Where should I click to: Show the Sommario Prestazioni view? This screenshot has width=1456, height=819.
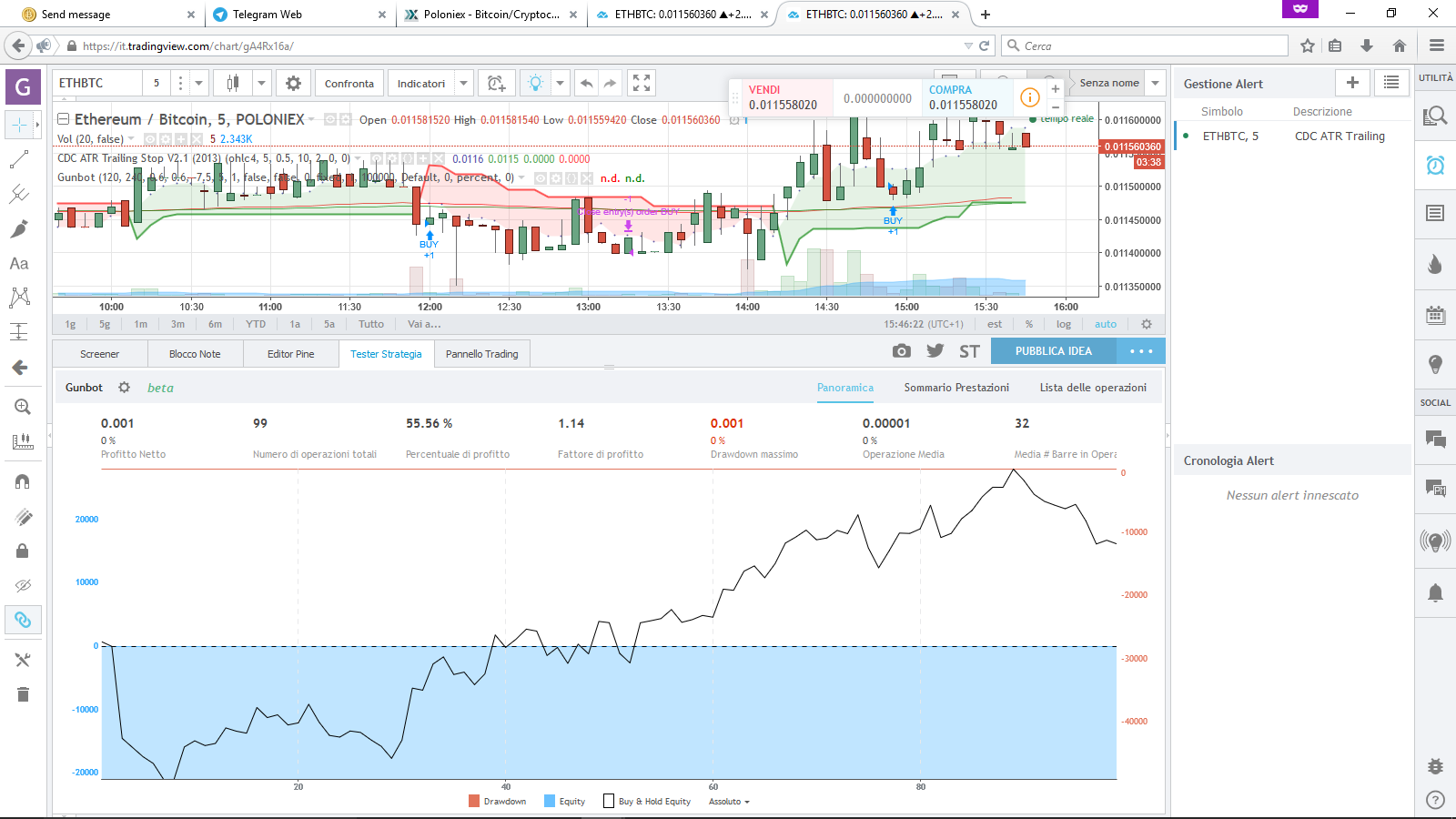pos(956,388)
